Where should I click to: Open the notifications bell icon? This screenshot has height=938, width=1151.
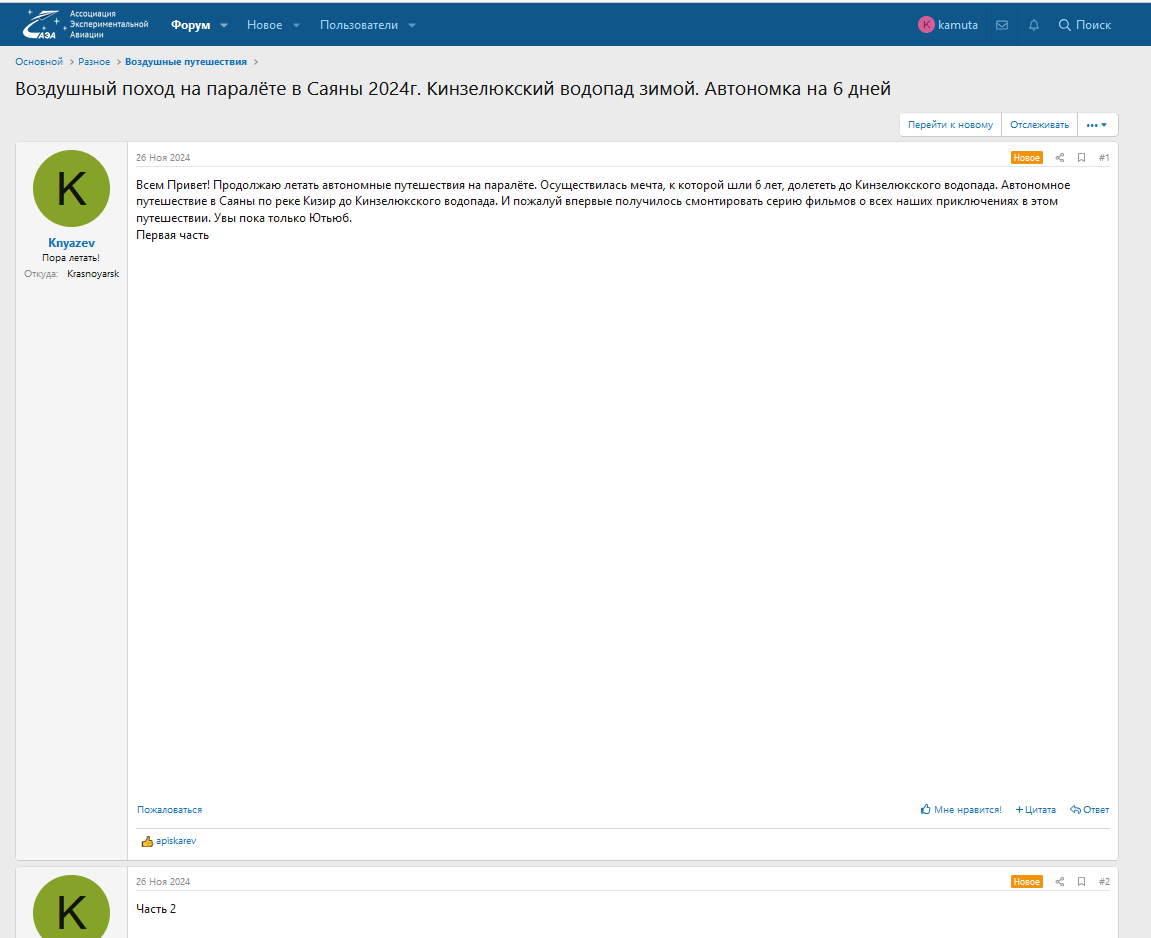coord(1034,25)
